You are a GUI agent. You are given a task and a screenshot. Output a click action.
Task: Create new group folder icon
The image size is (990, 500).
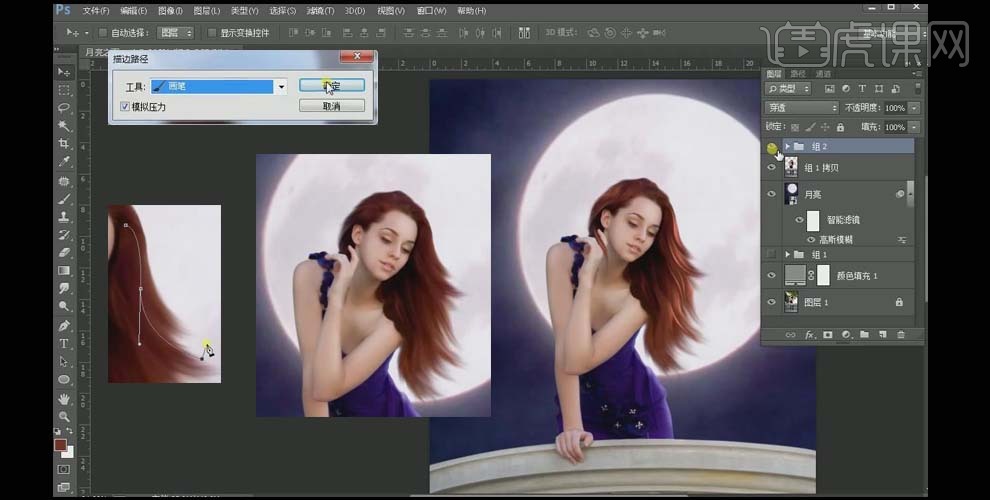point(864,335)
